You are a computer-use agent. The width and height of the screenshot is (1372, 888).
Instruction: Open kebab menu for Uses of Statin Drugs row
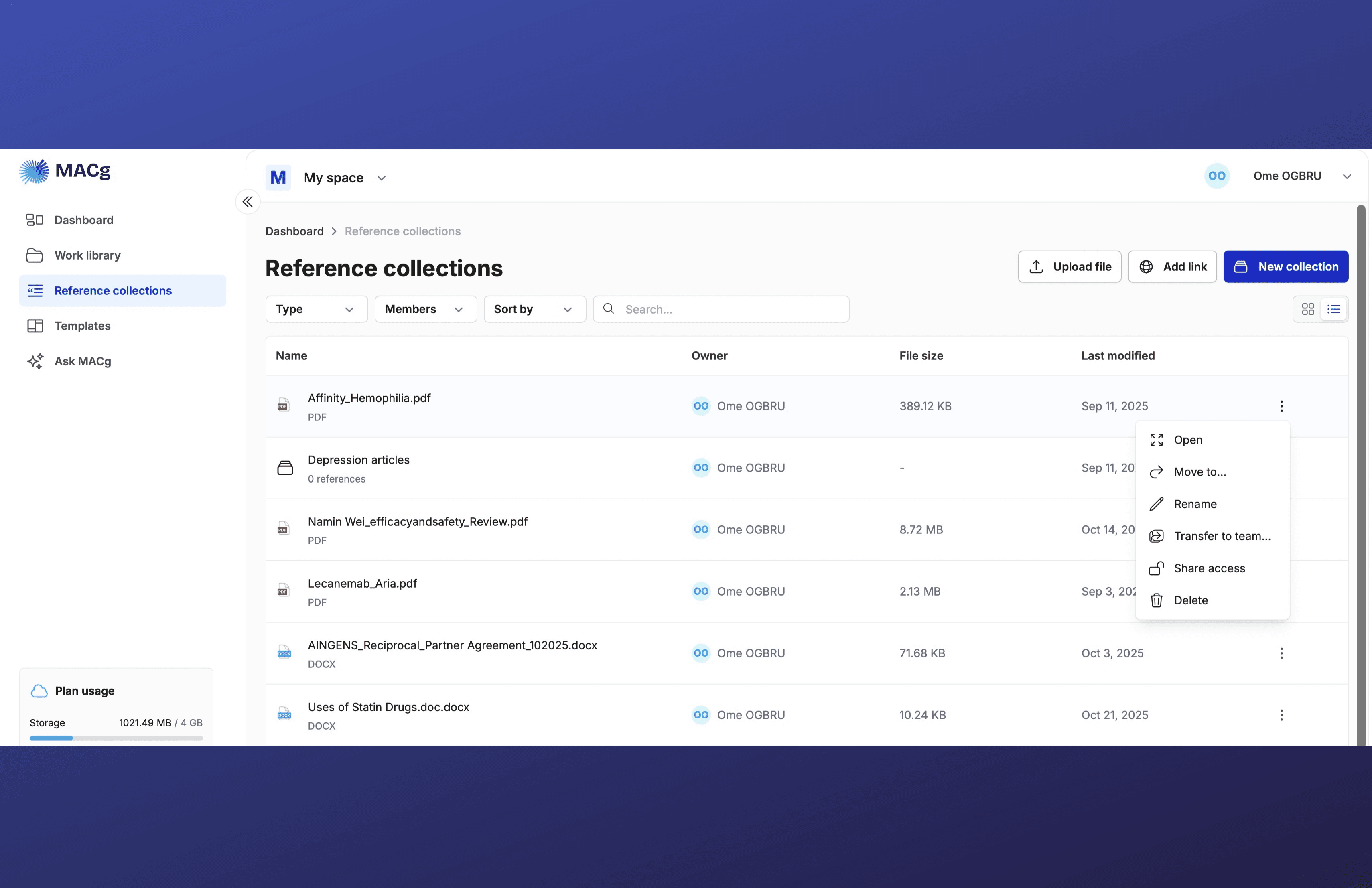click(1281, 715)
